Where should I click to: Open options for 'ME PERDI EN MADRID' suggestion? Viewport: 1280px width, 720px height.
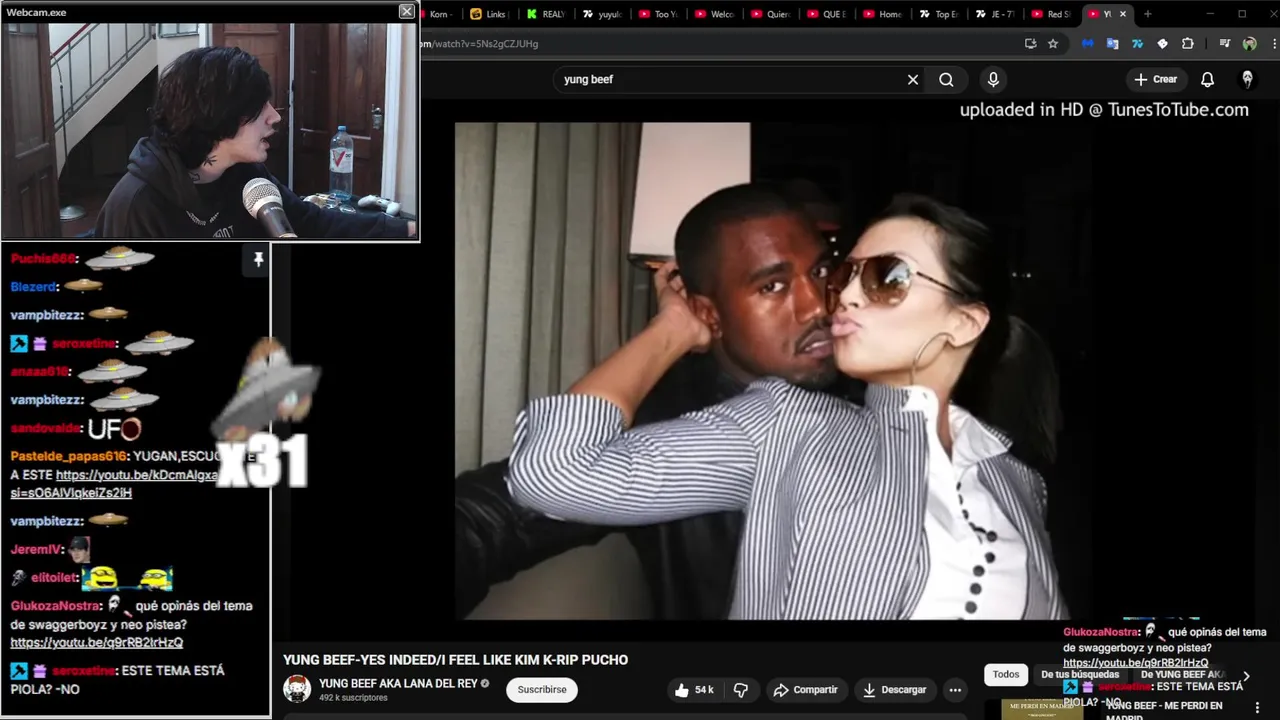point(1257,708)
